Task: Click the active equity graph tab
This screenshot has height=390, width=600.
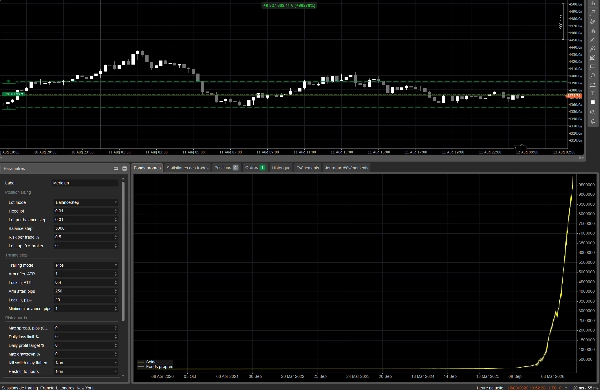Action: (148, 168)
